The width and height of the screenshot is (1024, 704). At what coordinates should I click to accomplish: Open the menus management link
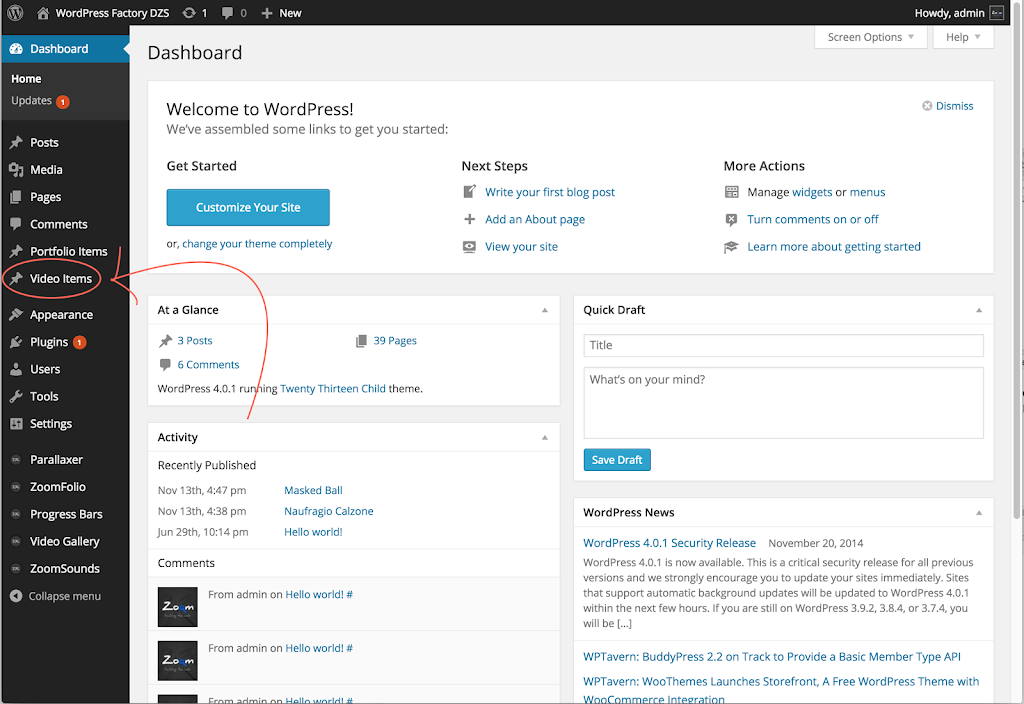[x=867, y=192]
